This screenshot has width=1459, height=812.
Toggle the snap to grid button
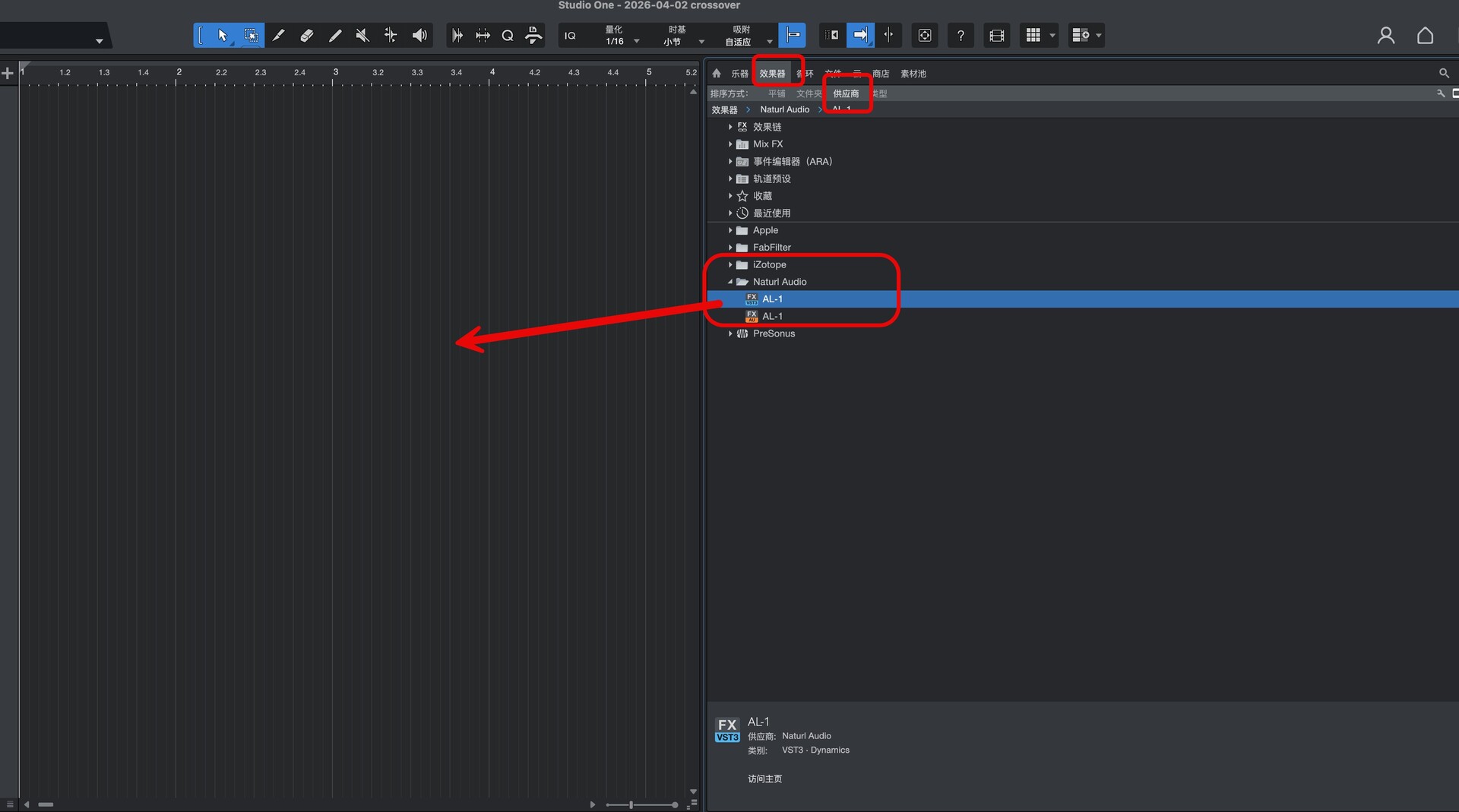coord(792,36)
